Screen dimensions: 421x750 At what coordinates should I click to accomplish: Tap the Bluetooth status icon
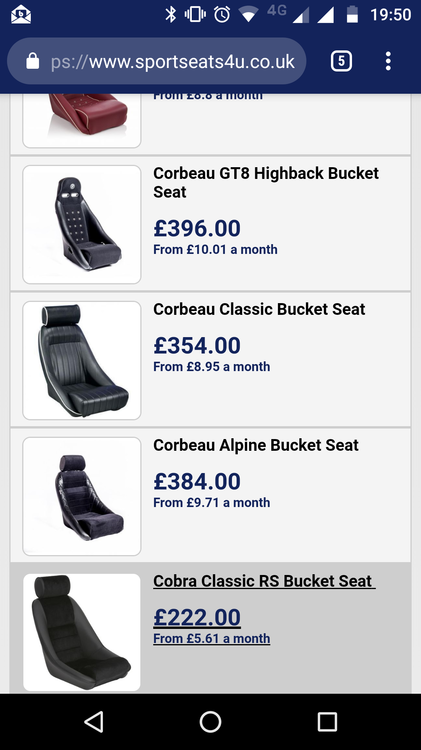pos(170,14)
